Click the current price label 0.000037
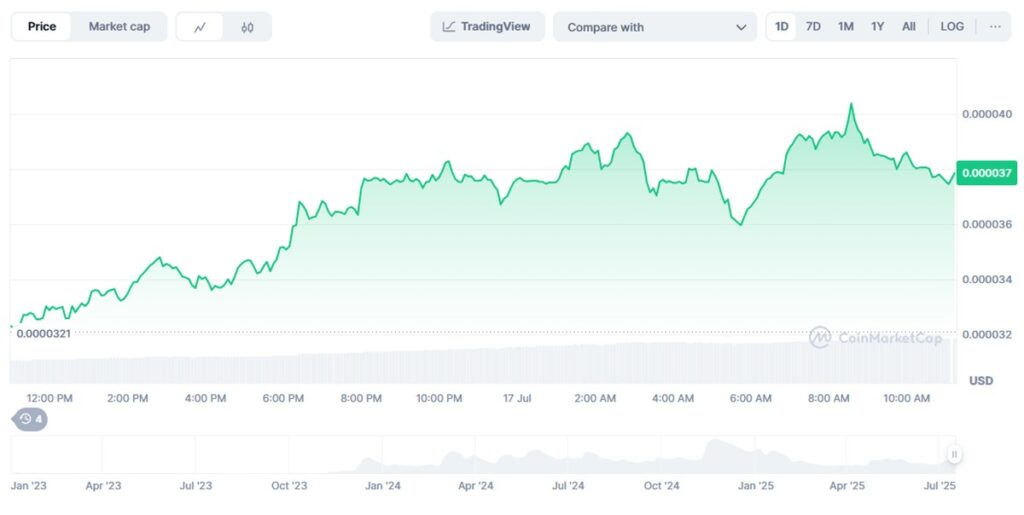1024x515 pixels. 986,173
